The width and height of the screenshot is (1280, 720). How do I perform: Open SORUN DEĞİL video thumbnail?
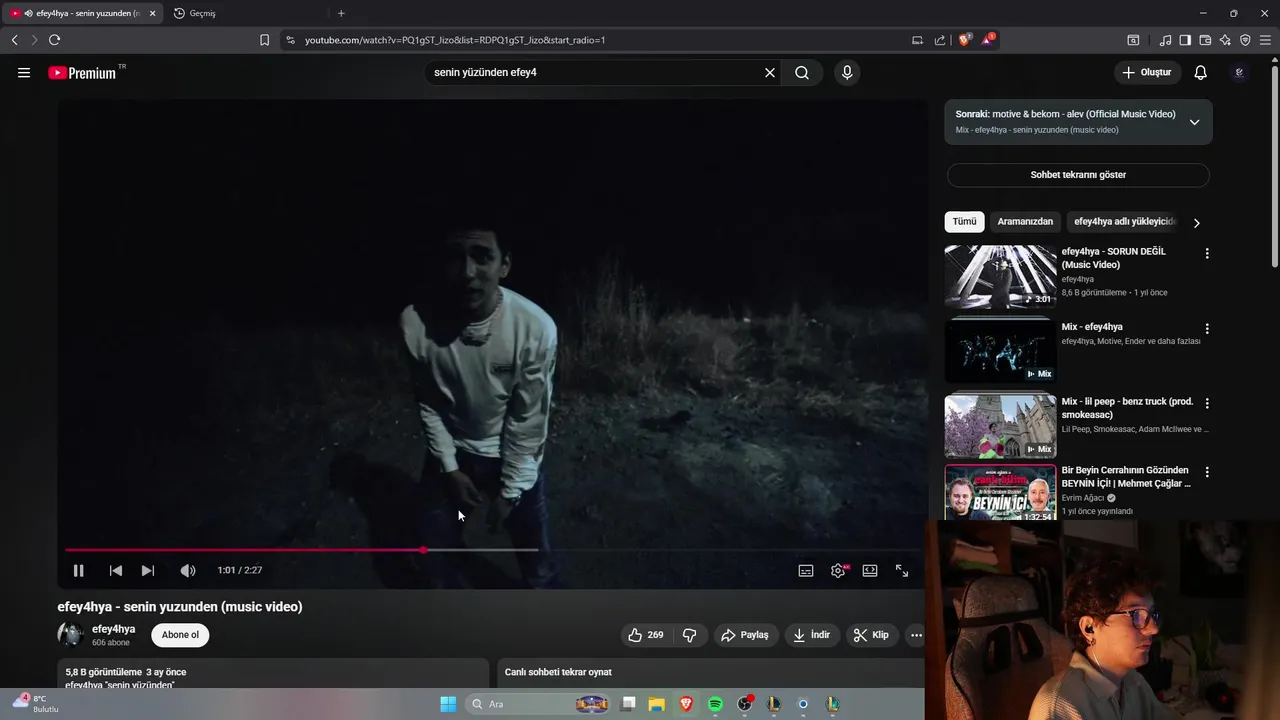[1000, 276]
